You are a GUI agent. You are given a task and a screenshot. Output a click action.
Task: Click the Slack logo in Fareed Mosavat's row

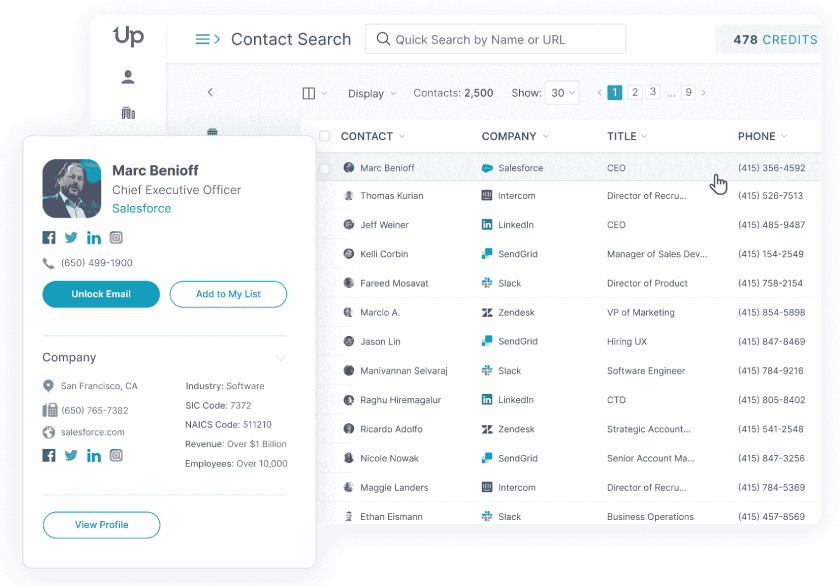point(487,283)
